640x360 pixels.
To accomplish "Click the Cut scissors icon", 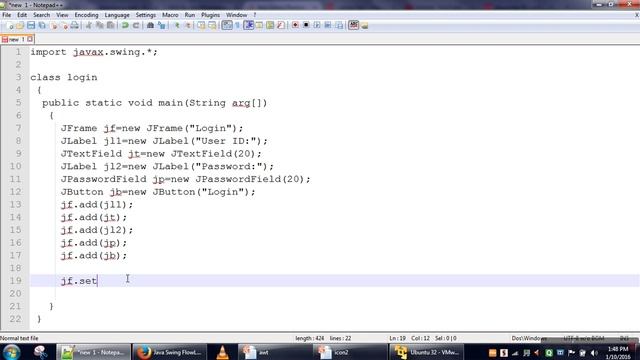I will (89, 25).
